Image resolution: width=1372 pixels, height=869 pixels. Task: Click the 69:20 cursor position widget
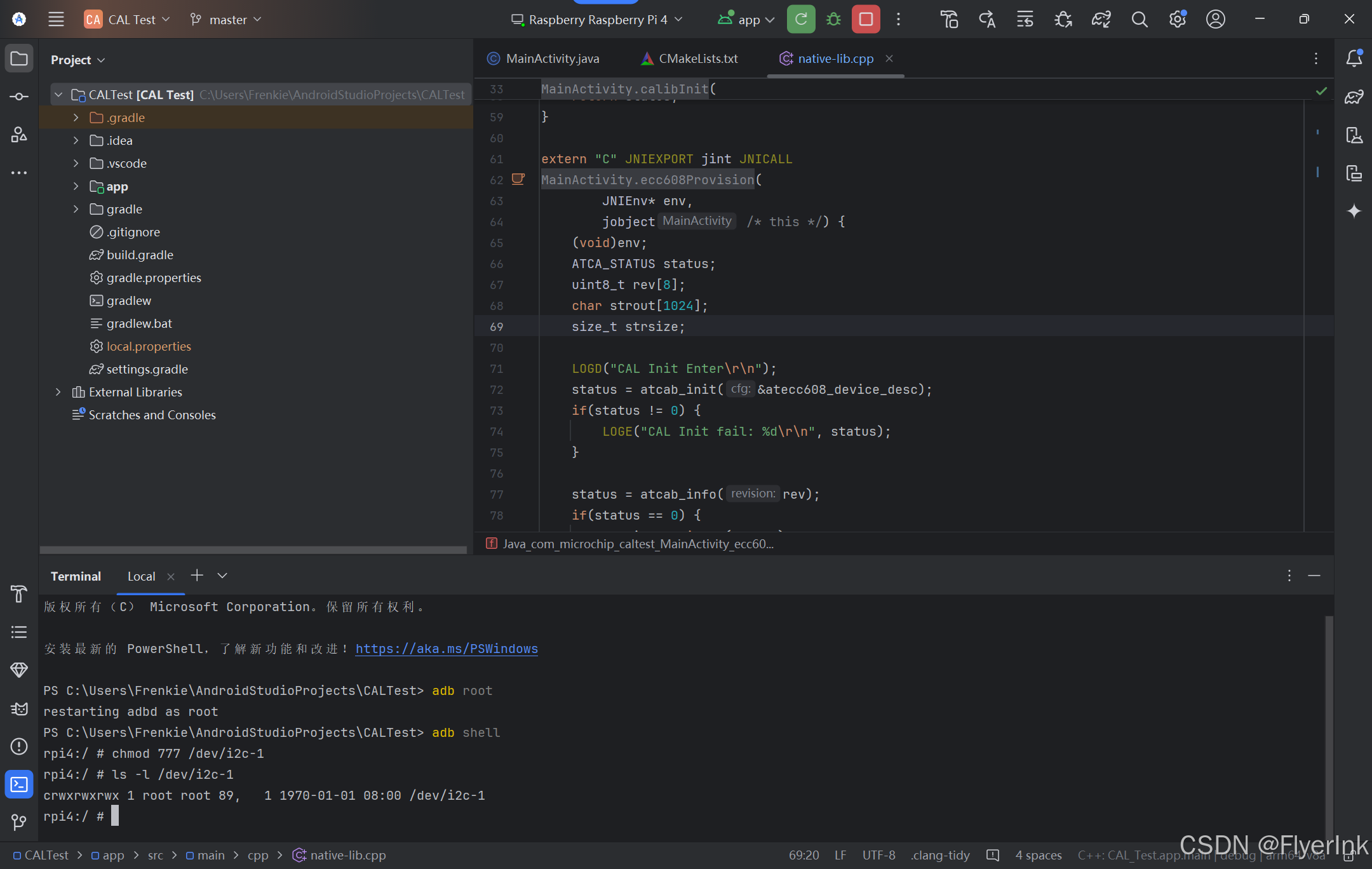[804, 855]
